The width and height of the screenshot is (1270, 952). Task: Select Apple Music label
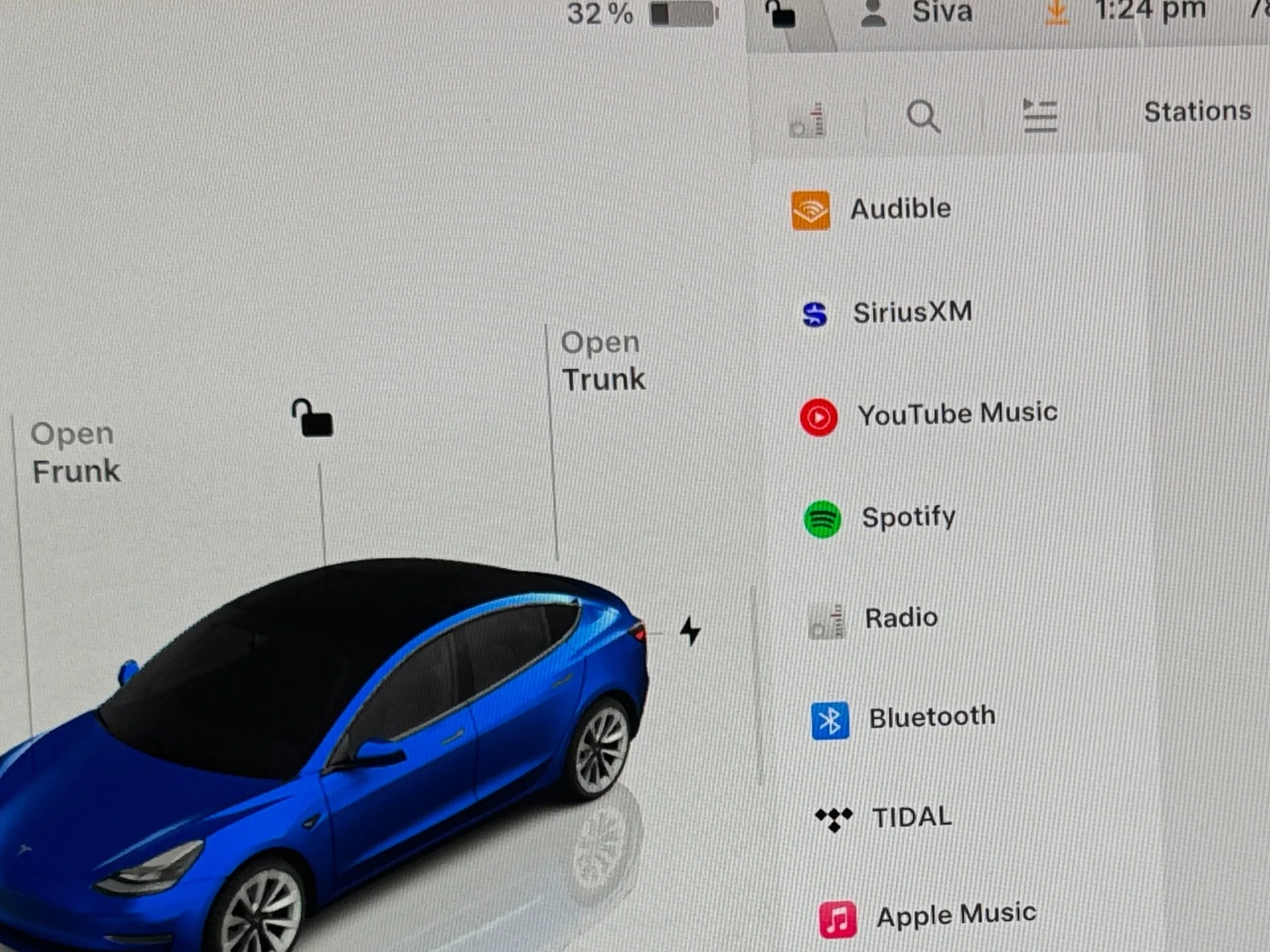tap(956, 915)
